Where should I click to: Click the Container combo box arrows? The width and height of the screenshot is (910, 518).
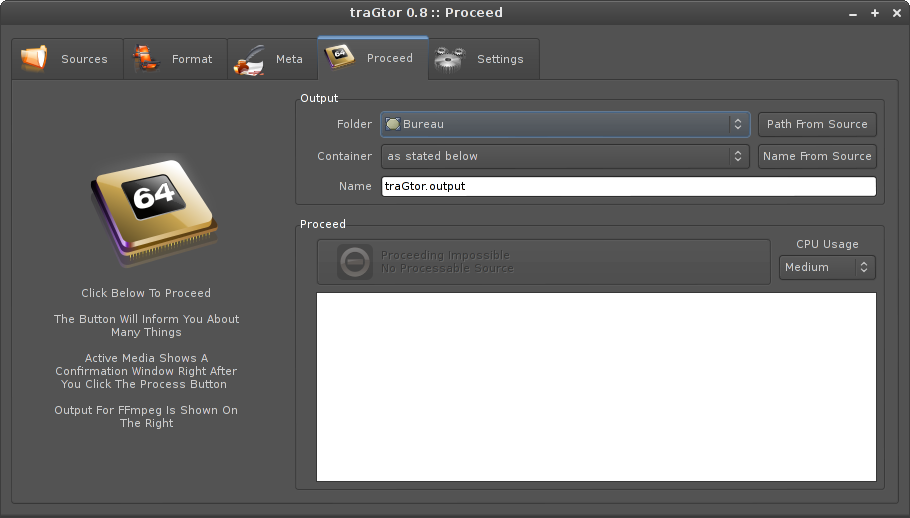coord(738,156)
